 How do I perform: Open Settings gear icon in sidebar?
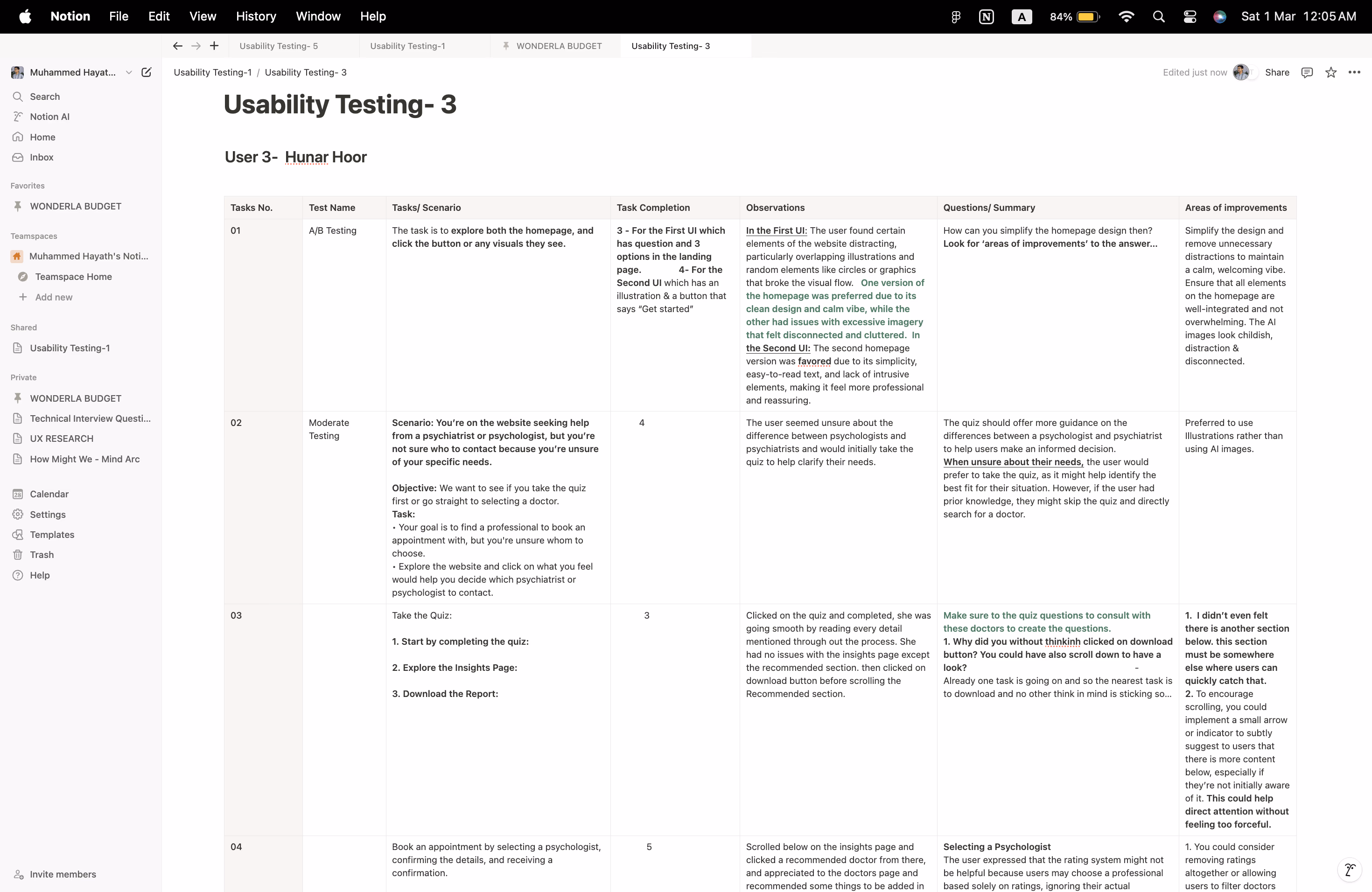(x=18, y=515)
